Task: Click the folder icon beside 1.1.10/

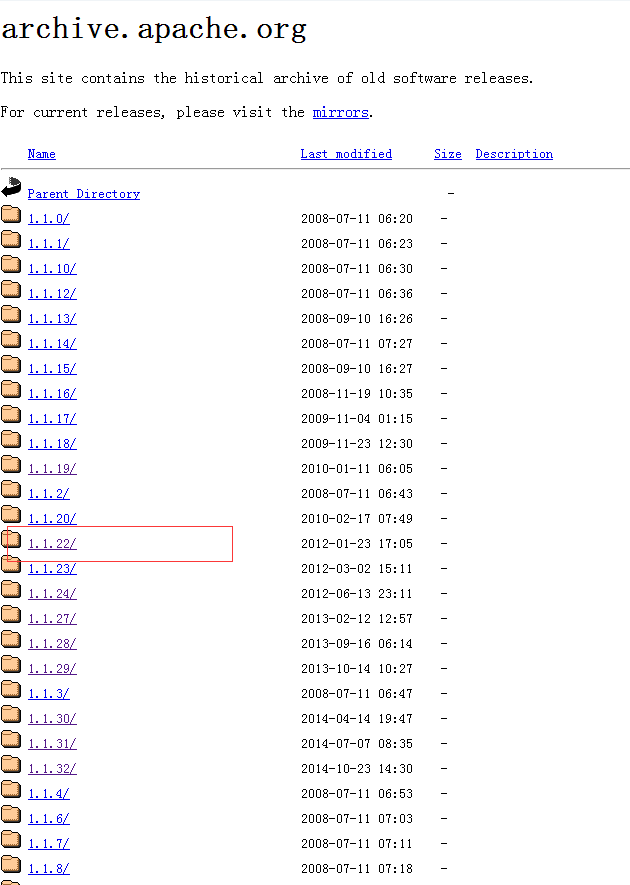Action: coord(11,264)
